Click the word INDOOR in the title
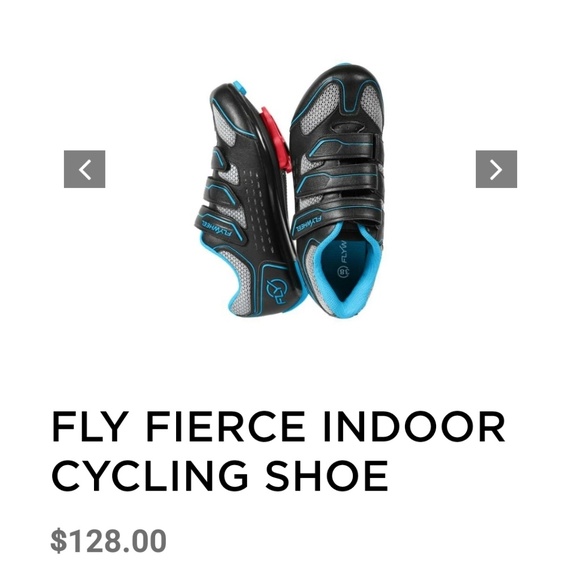The height and width of the screenshot is (580, 580). pos(414,426)
